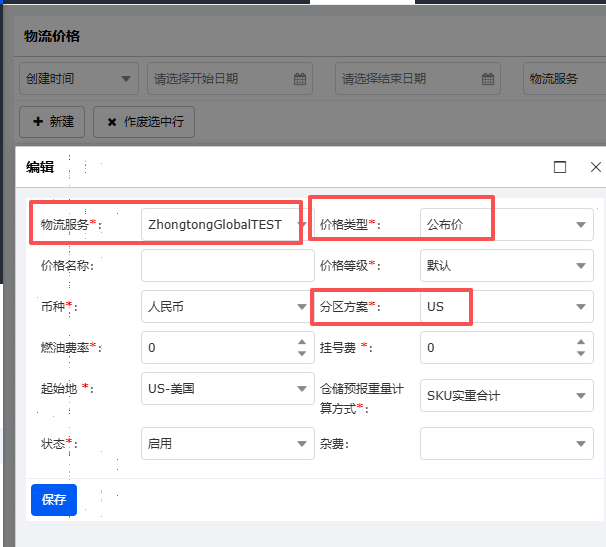Maximize the 编辑 dialog window
606x547 pixels.
560,167
